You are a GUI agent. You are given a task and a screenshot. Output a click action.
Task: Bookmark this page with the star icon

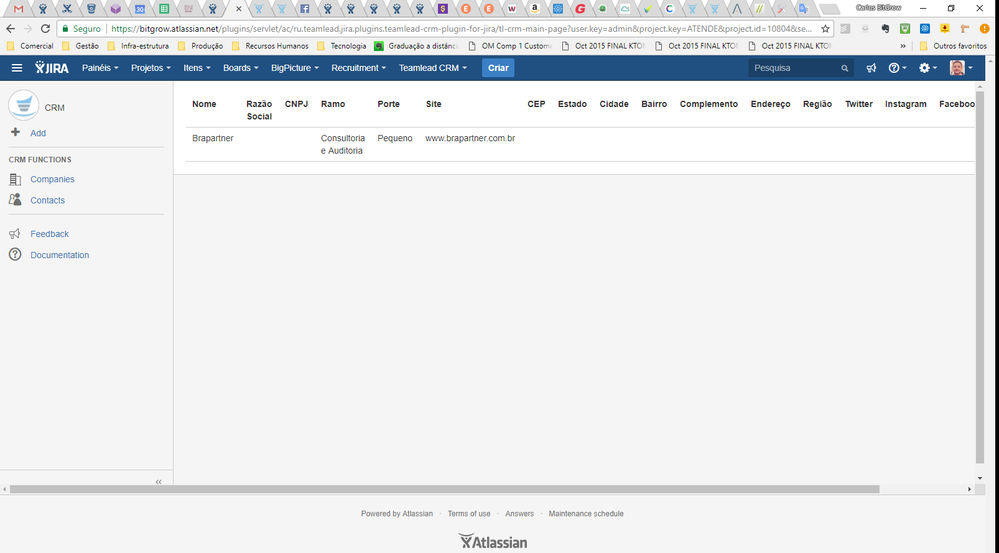coord(825,29)
